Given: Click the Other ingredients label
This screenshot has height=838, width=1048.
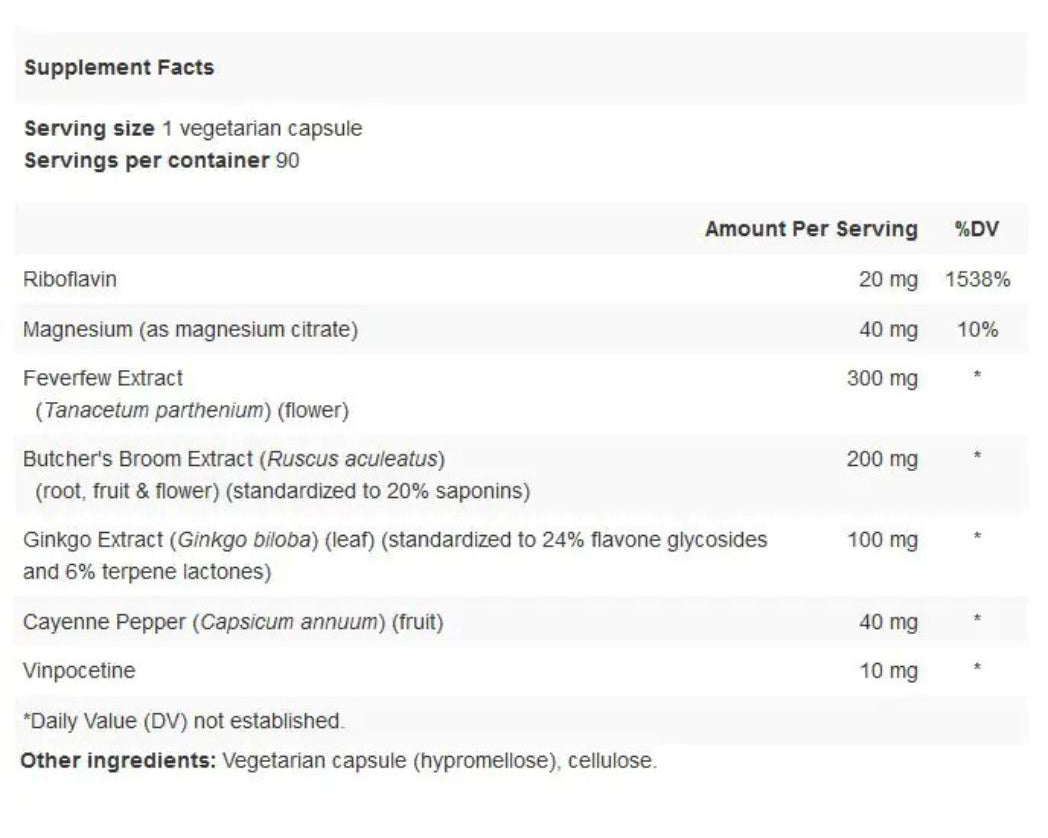Looking at the screenshot, I should click(118, 761).
